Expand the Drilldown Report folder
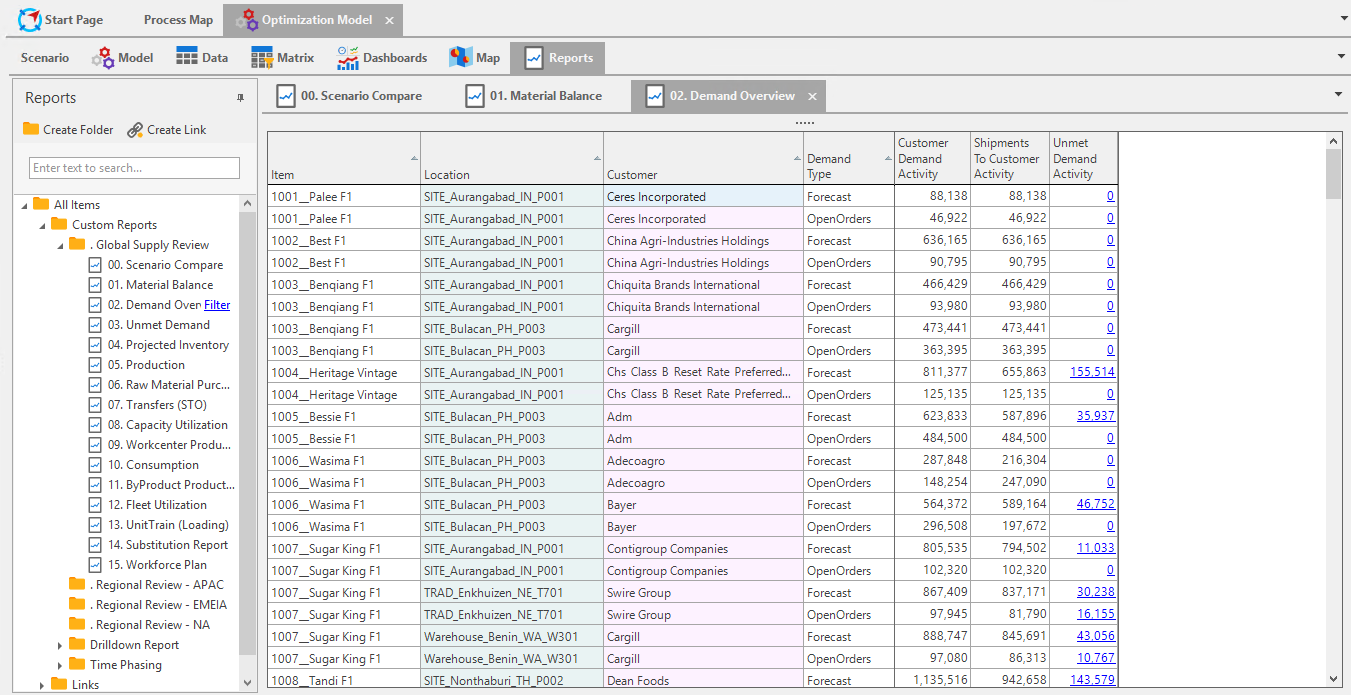Screen dimensions: 1351x695 pyautogui.click(x=60, y=645)
